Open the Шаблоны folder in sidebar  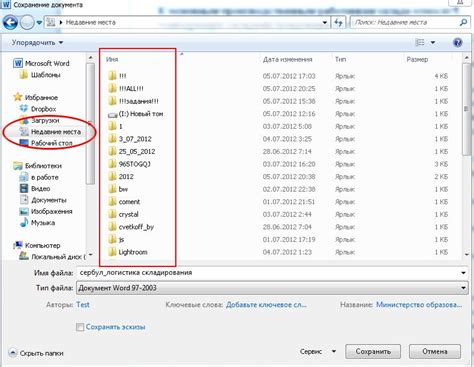(40, 75)
